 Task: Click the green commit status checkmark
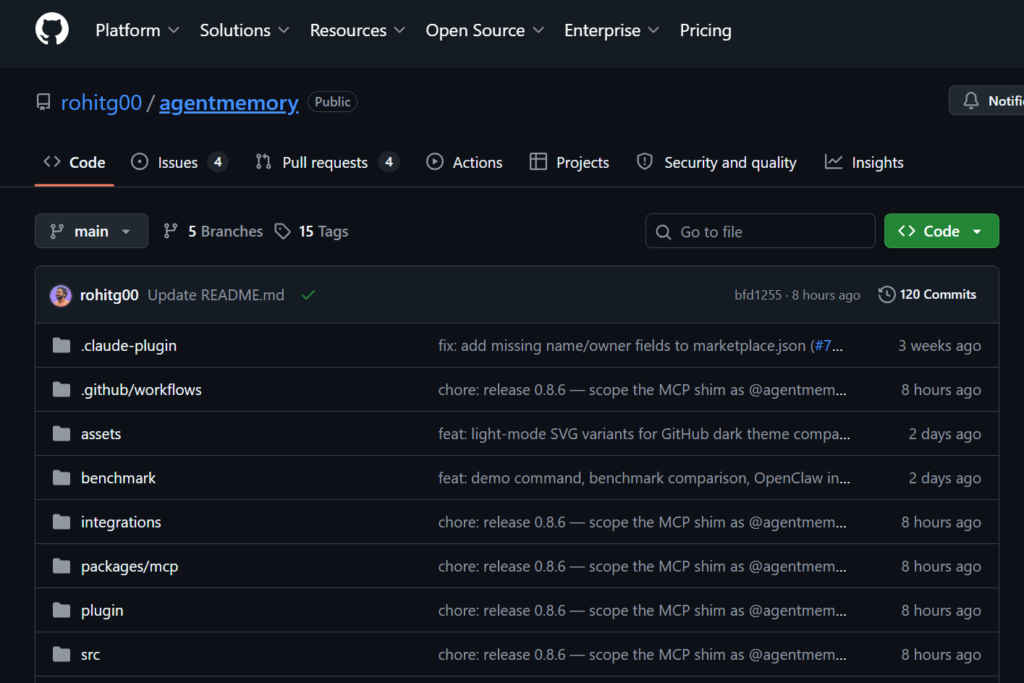(x=308, y=295)
